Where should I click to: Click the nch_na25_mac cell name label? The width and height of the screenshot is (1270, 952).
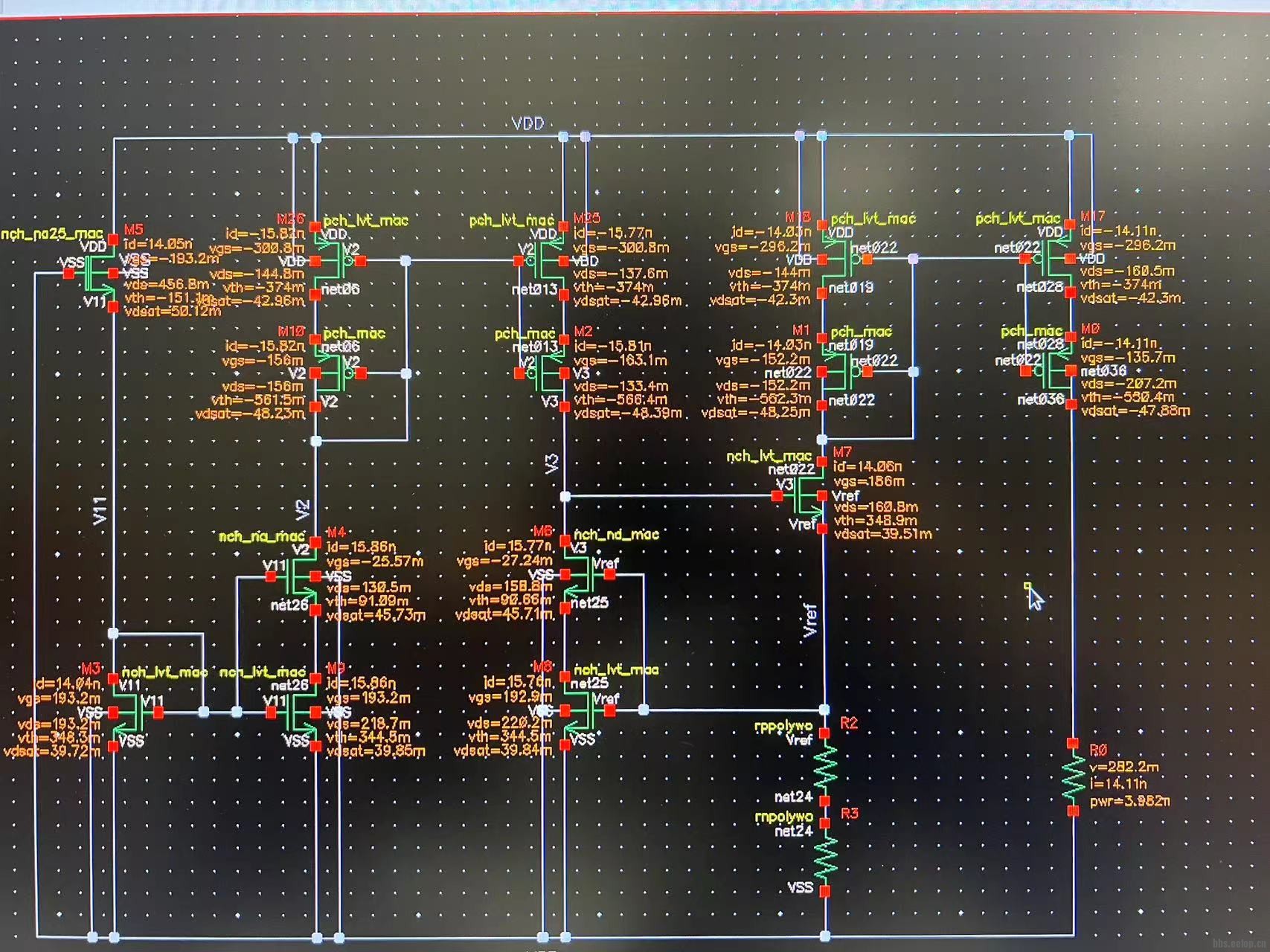52,234
